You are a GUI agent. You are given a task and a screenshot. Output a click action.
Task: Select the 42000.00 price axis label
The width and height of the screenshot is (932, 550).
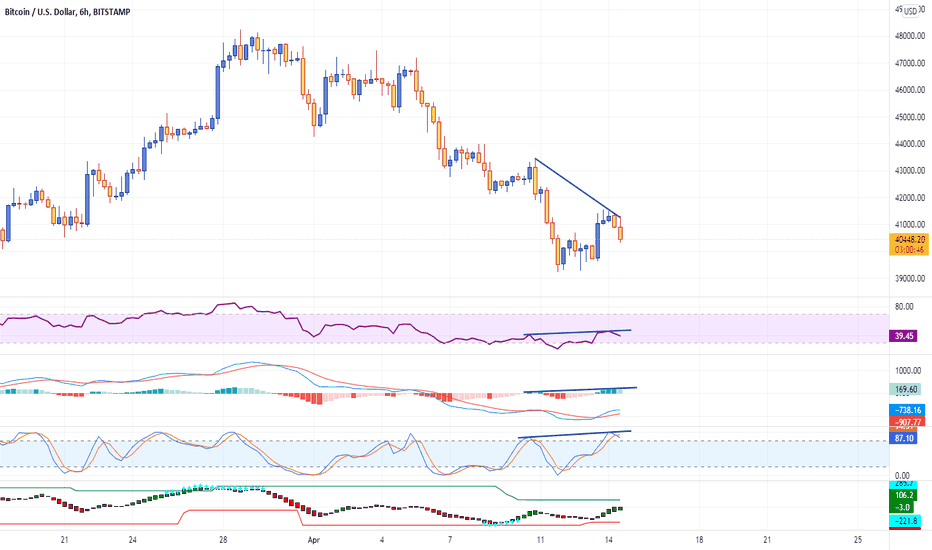[x=909, y=197]
